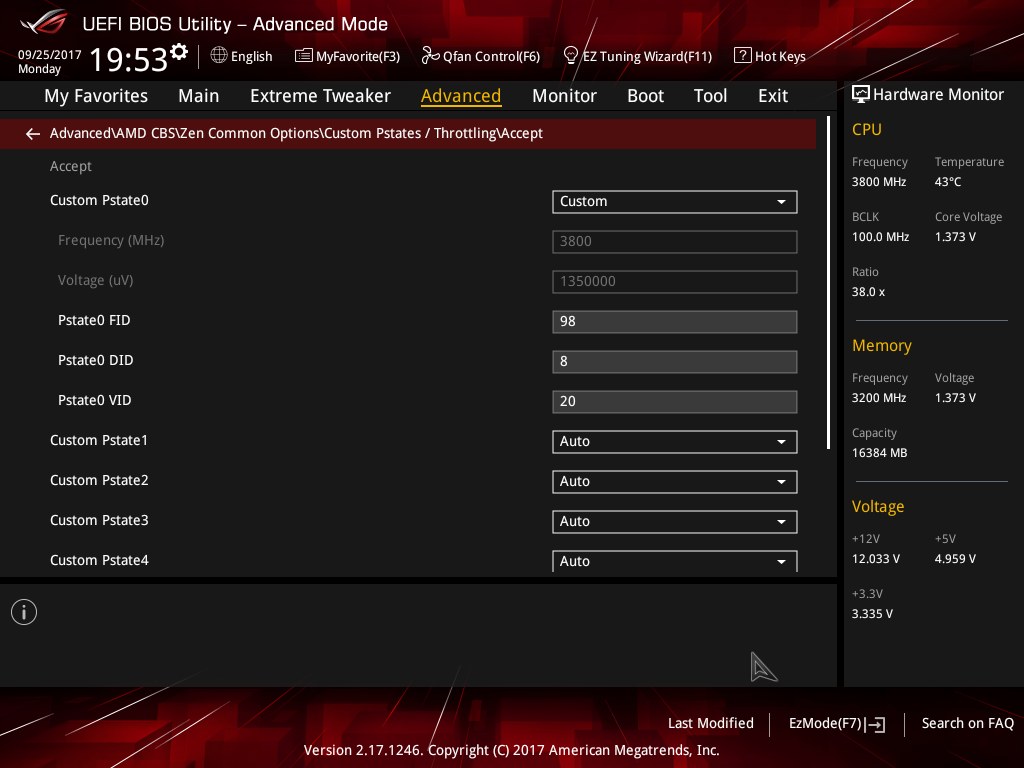Screen dimensions: 1024x768
Task: Expand Custom Pstate0 dropdown
Action: click(675, 202)
